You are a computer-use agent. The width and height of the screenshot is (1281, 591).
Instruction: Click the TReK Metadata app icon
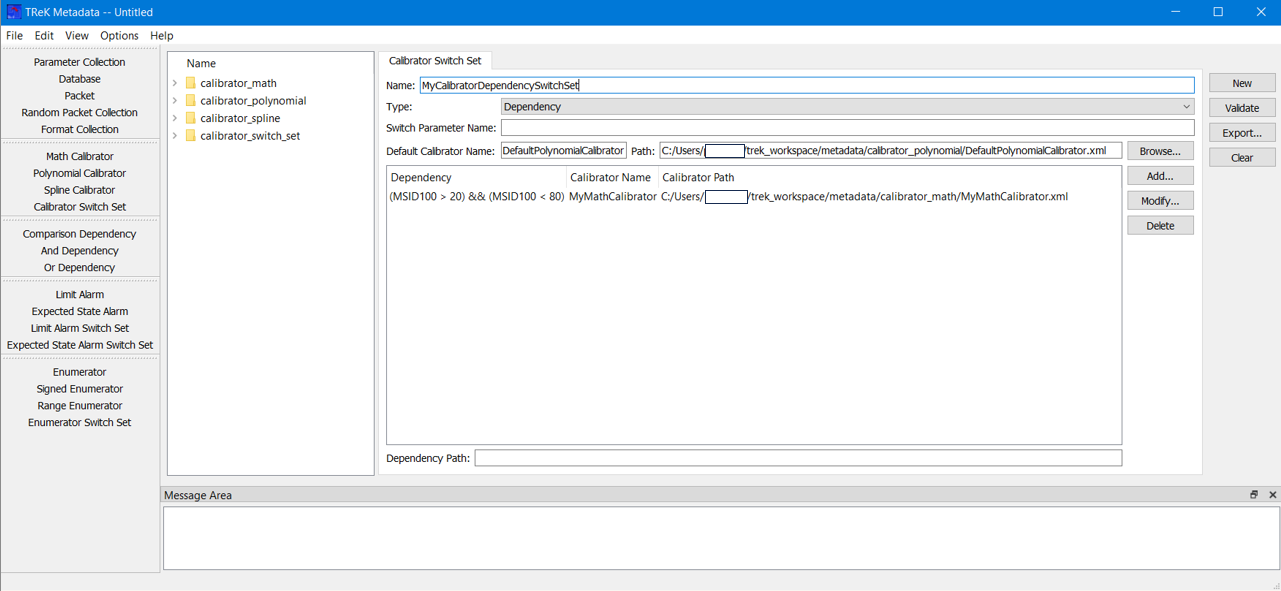pos(13,12)
